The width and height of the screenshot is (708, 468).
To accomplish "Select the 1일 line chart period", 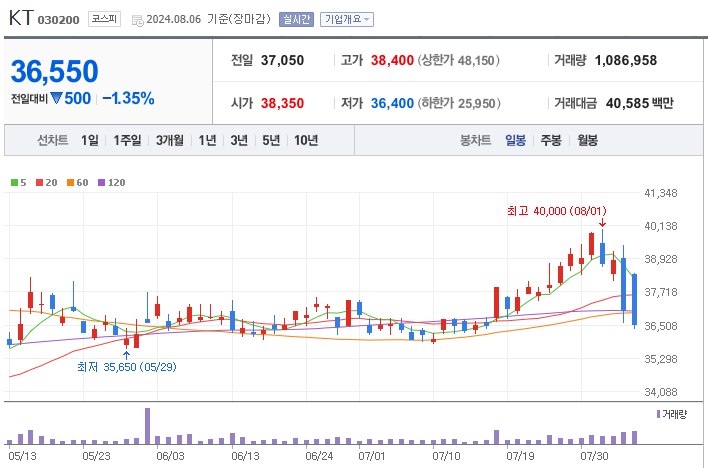I will click(x=90, y=140).
